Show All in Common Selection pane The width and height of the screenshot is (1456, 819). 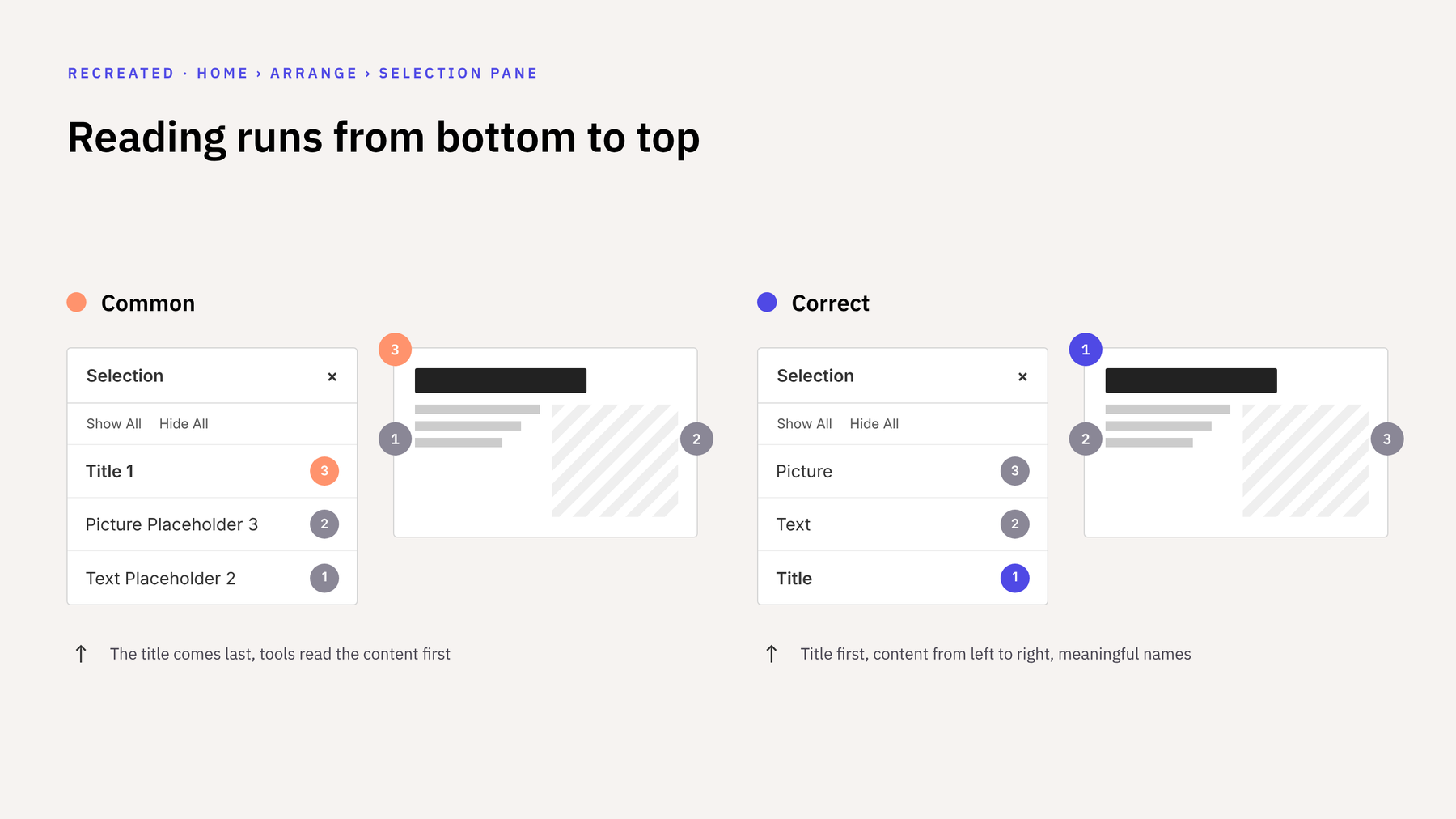point(114,424)
